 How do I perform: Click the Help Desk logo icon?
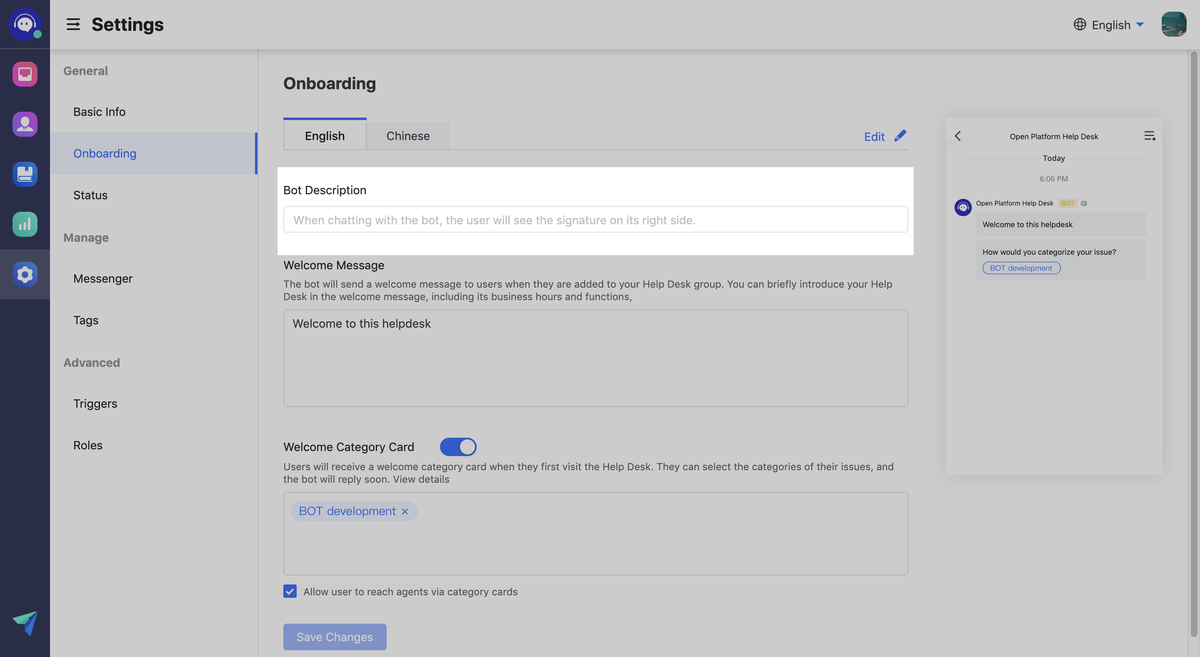[25, 24]
